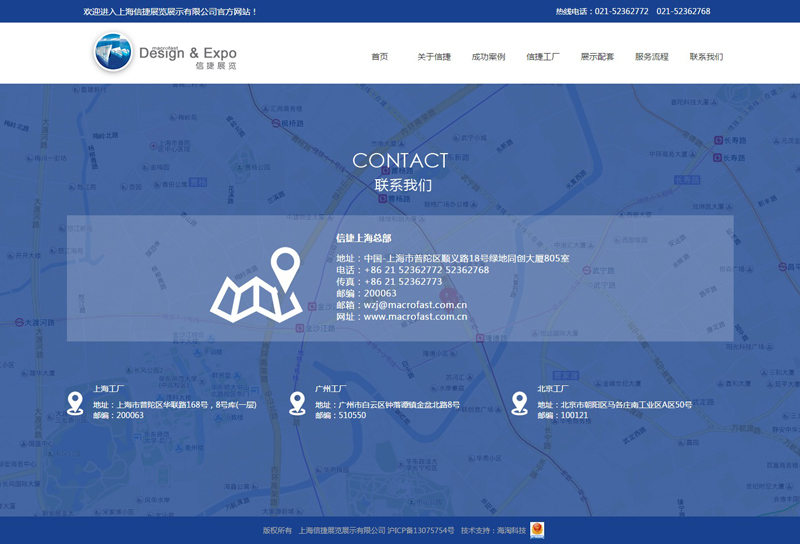800x544 pixels.
Task: Click the wzj@macrofast.com.cn email address
Action: [415, 305]
